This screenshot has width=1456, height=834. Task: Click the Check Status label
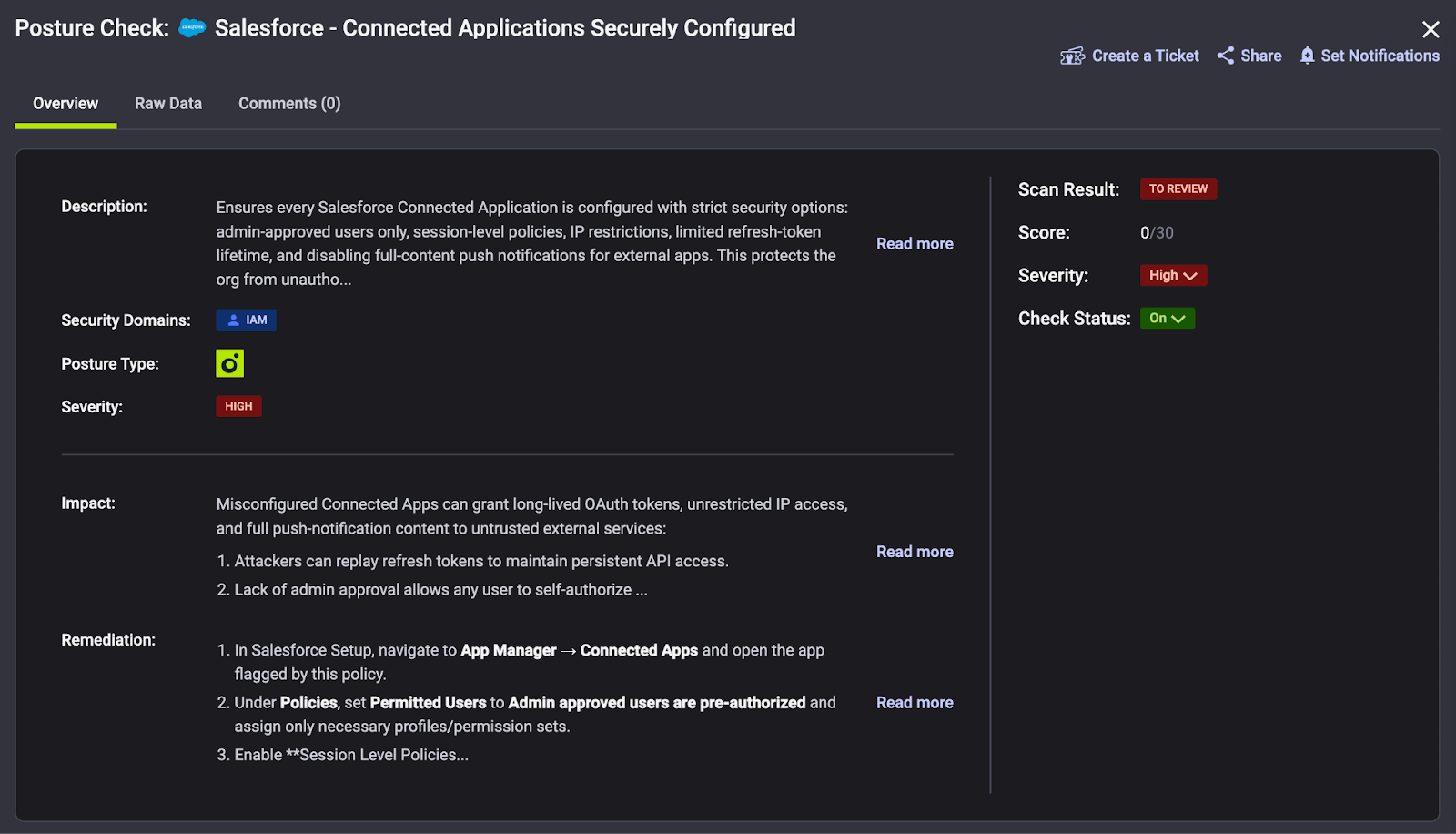tap(1075, 319)
